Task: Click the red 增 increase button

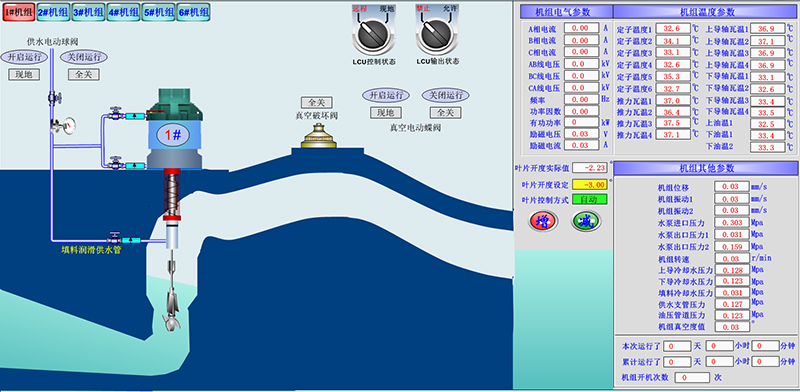Action: pyautogui.click(x=544, y=220)
